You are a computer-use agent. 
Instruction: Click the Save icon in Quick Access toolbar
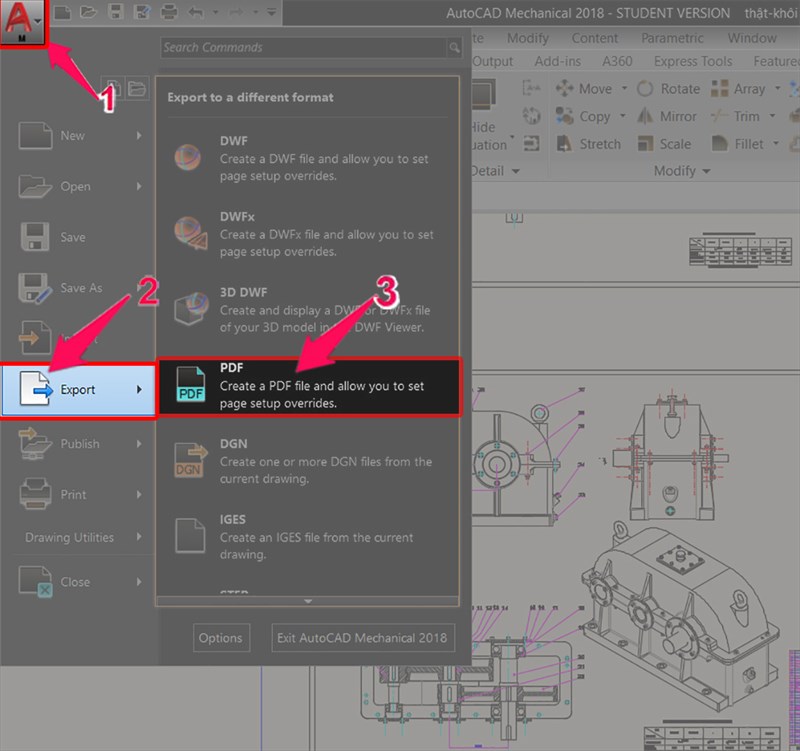pyautogui.click(x=113, y=12)
